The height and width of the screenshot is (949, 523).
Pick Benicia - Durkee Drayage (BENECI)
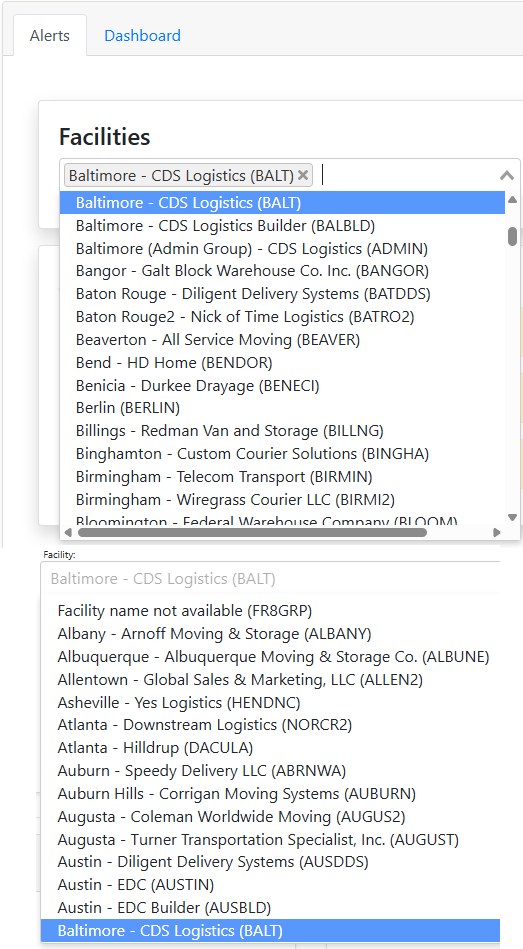pos(282,386)
